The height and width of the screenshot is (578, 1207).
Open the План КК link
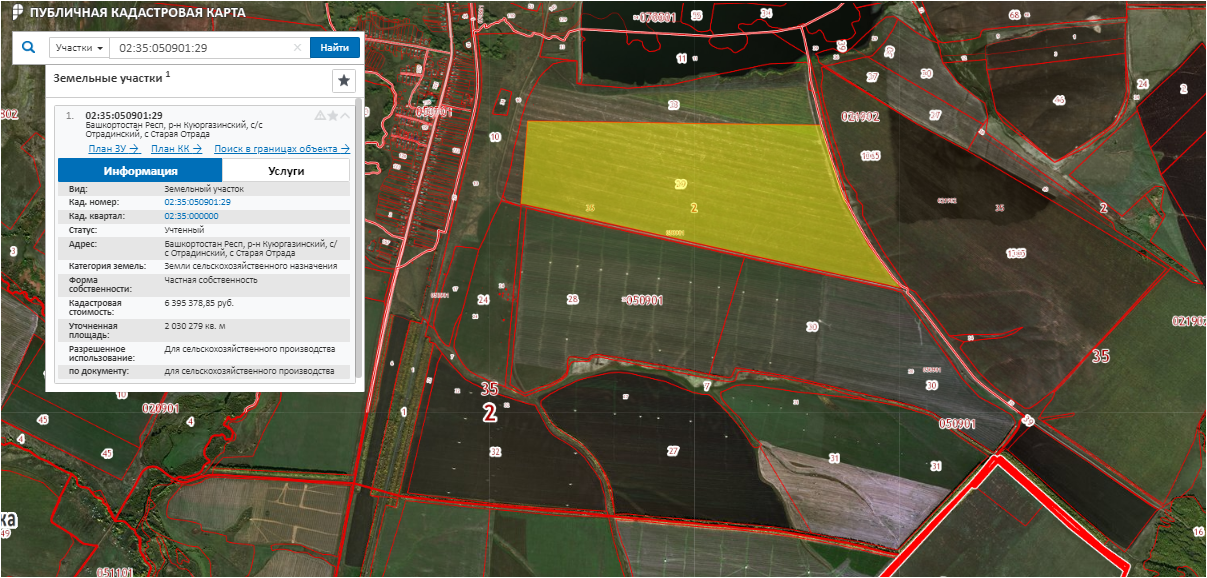point(176,149)
